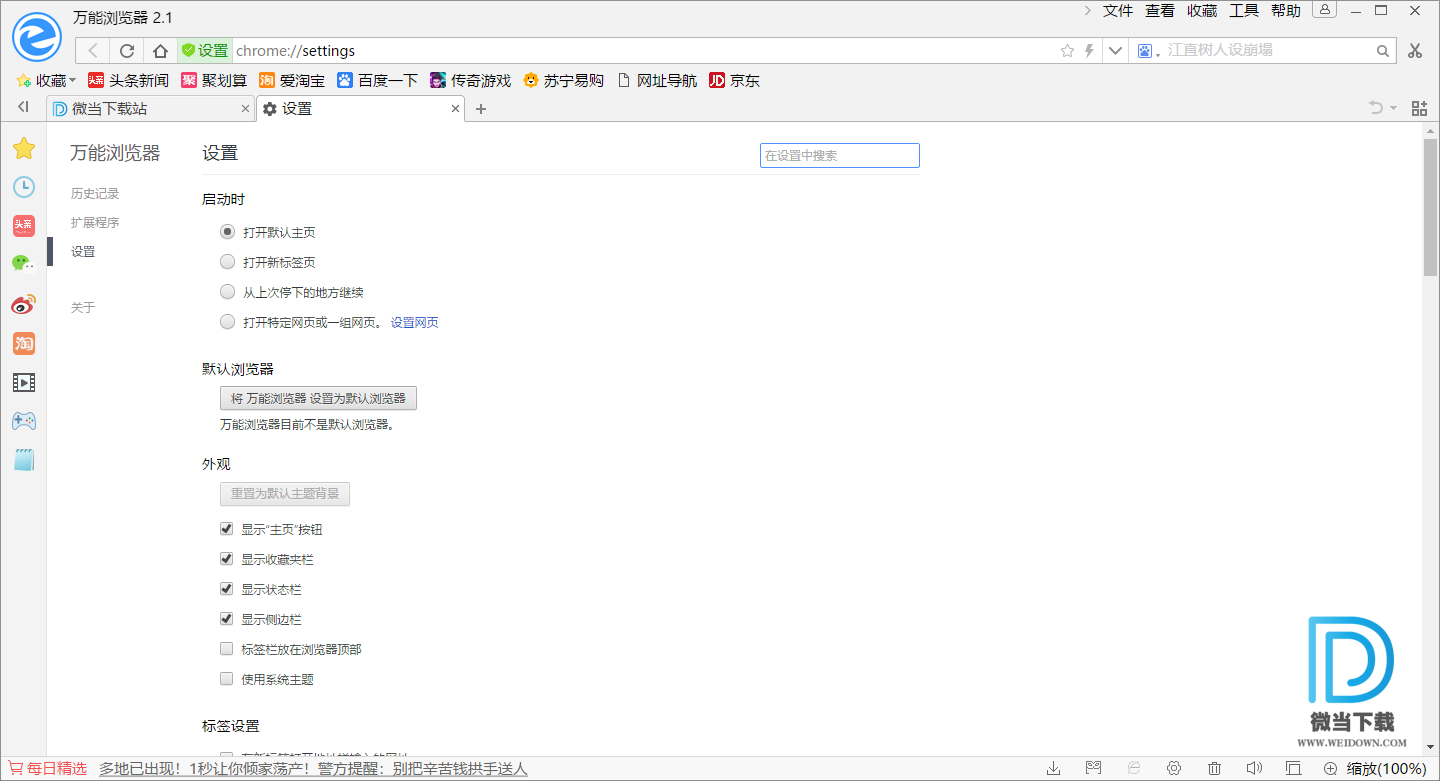This screenshot has width=1440, height=781.
Task: Open the scrolling news headline link
Action: (x=313, y=768)
